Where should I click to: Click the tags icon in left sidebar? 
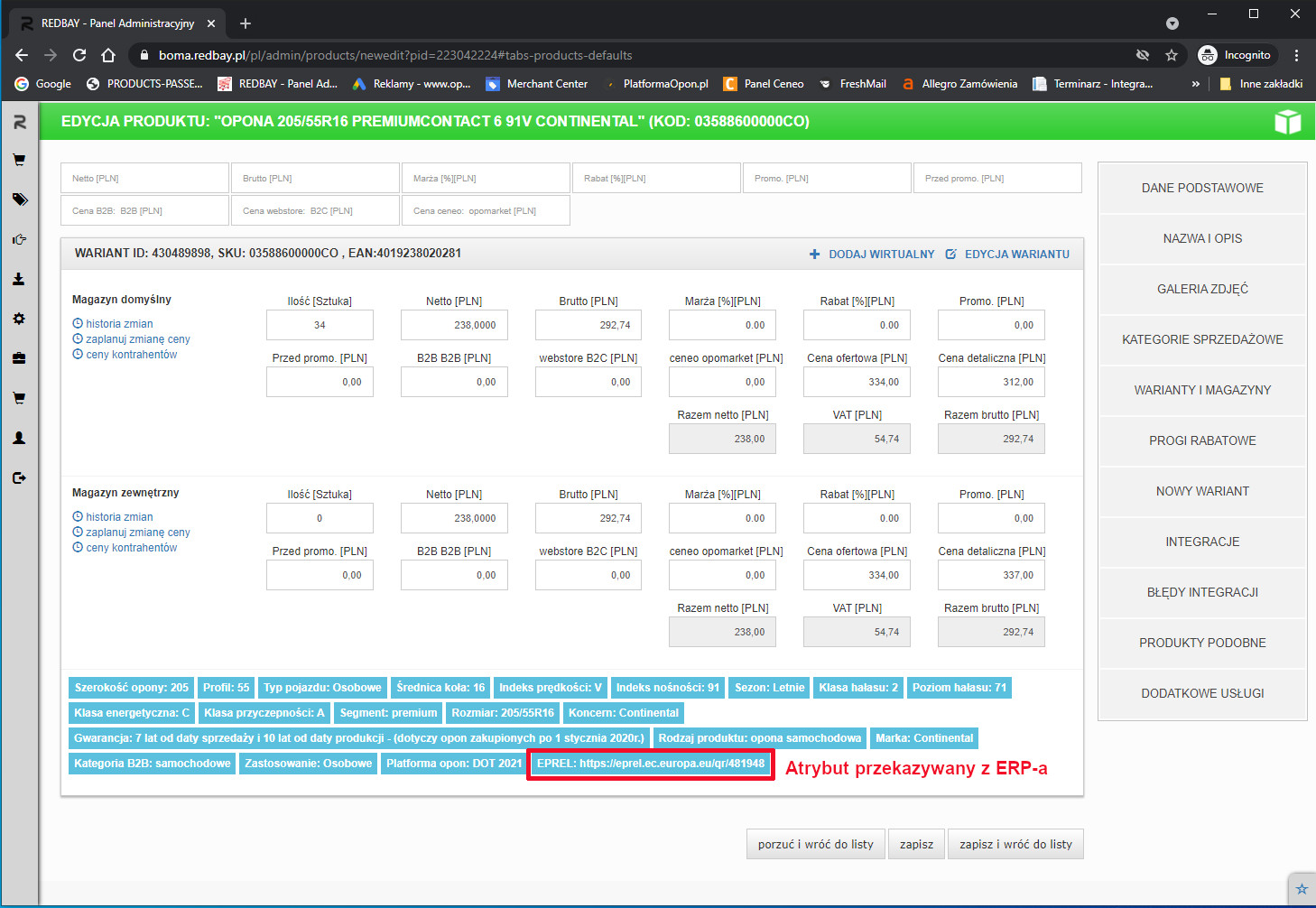point(19,199)
